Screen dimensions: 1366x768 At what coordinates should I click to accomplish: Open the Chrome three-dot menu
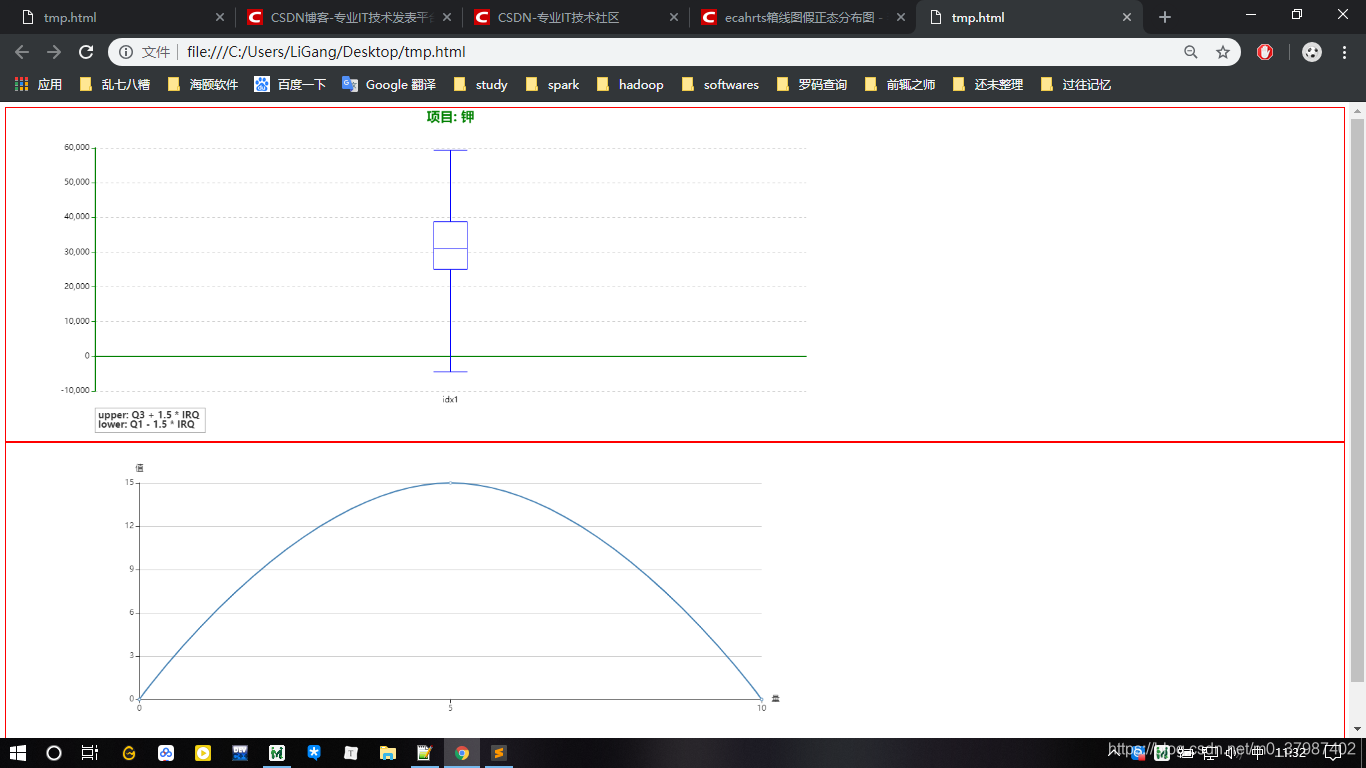click(1345, 52)
